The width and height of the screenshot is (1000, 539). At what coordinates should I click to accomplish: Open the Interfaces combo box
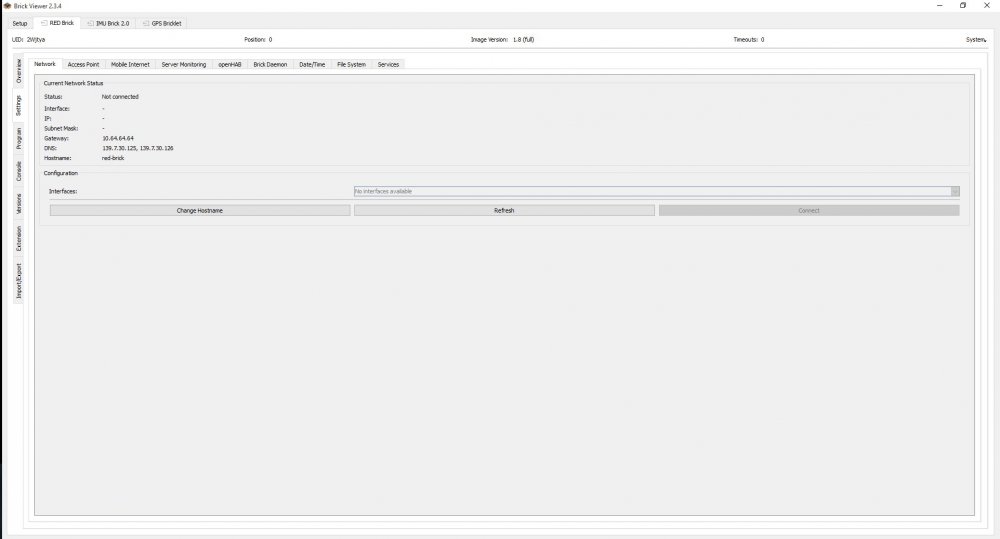click(x=656, y=191)
